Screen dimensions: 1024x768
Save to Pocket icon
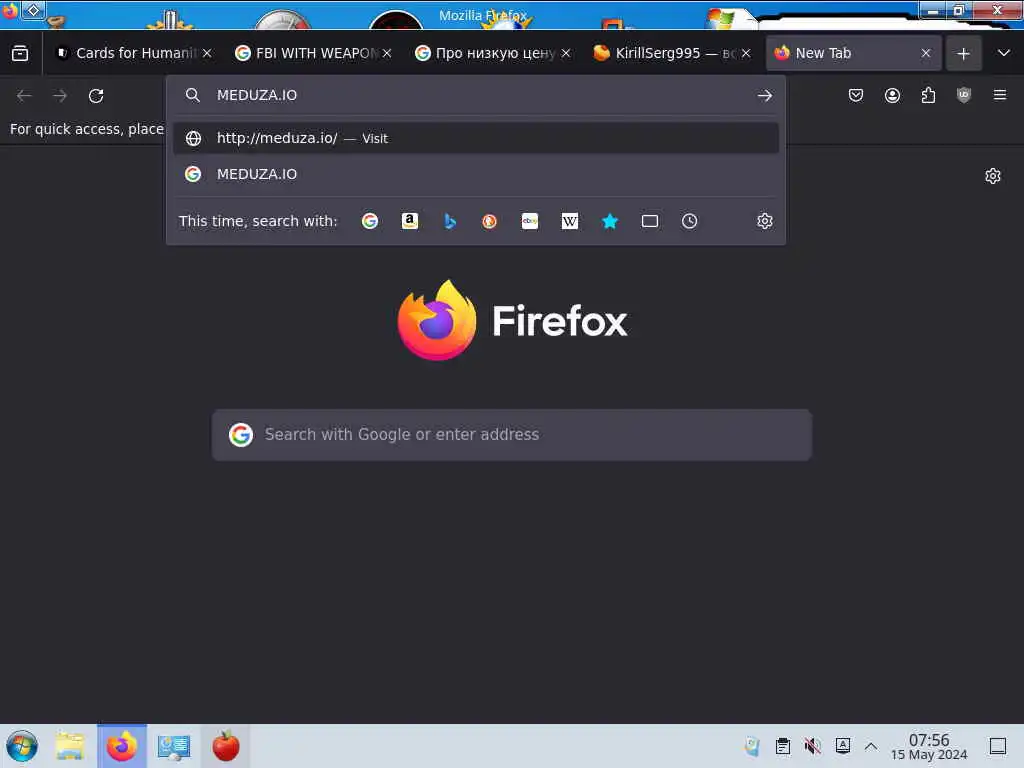click(x=856, y=95)
